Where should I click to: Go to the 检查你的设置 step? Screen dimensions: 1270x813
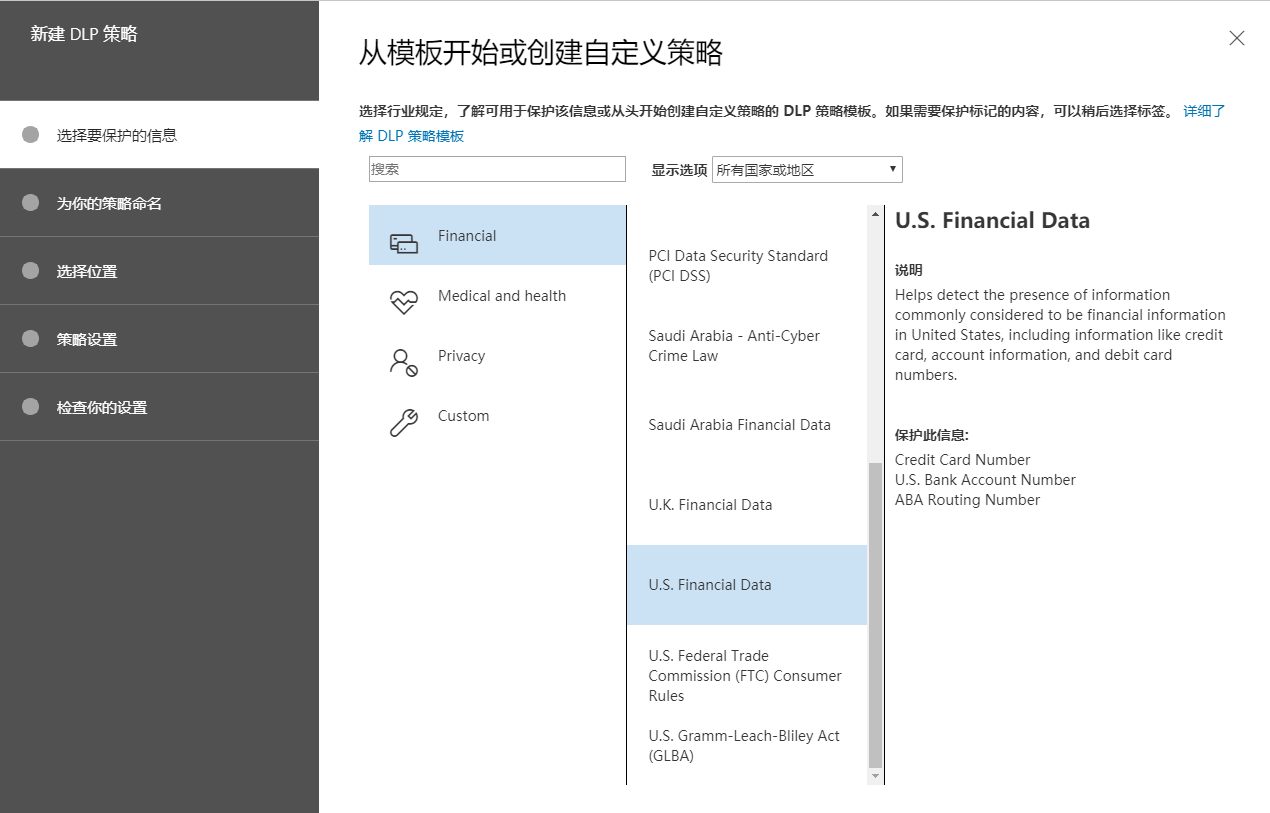pyautogui.click(x=159, y=407)
